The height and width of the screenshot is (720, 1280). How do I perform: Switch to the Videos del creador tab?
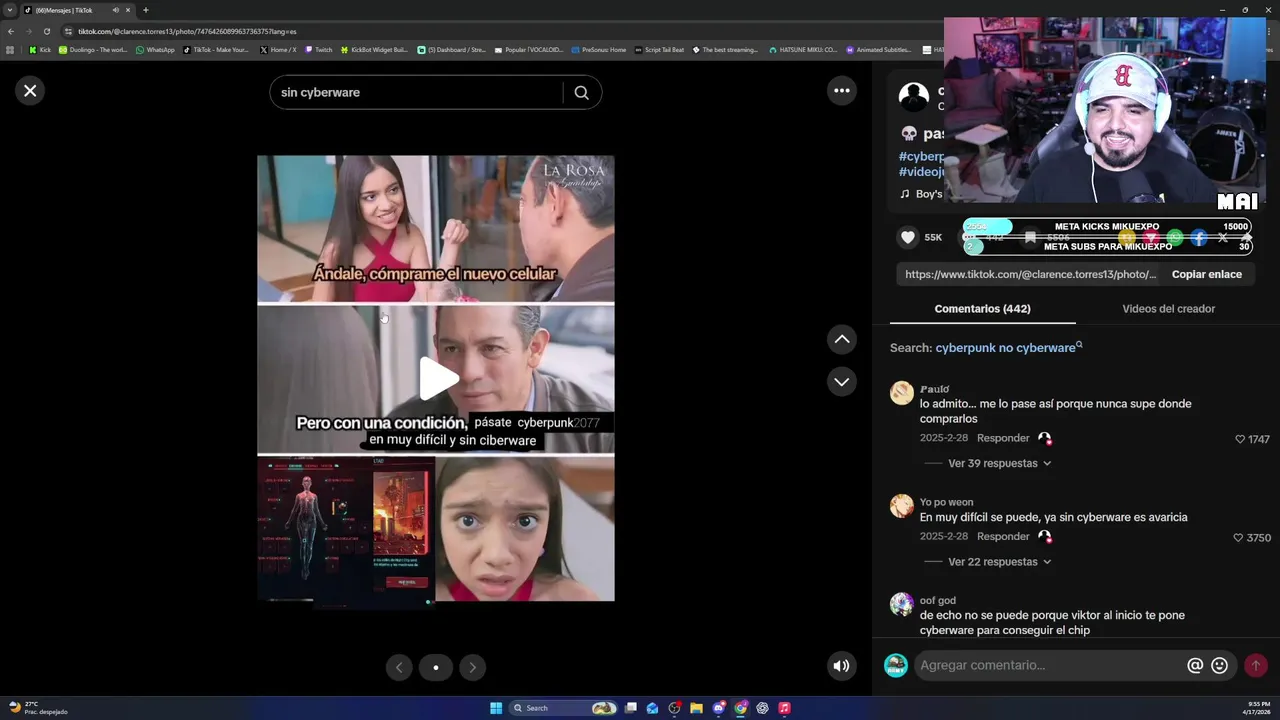click(x=1168, y=309)
